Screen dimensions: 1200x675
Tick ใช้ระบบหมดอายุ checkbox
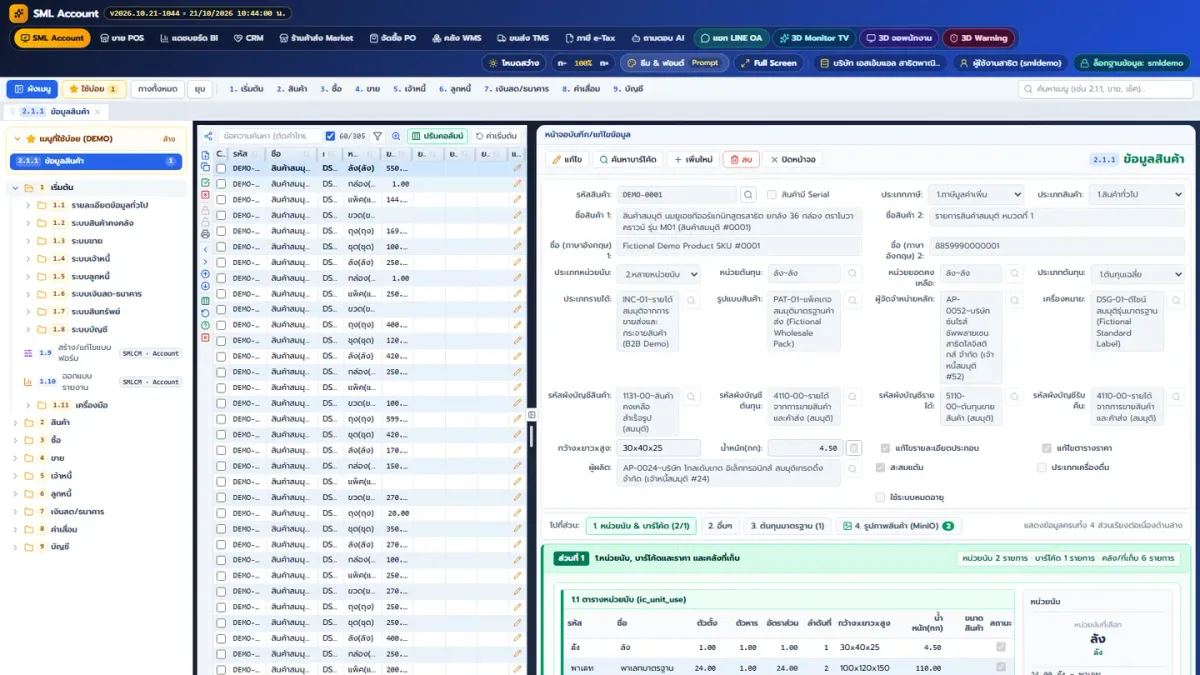point(880,497)
